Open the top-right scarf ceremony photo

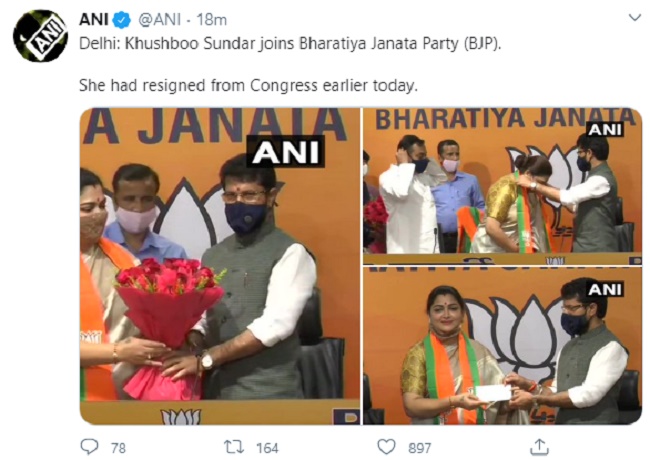[502, 186]
